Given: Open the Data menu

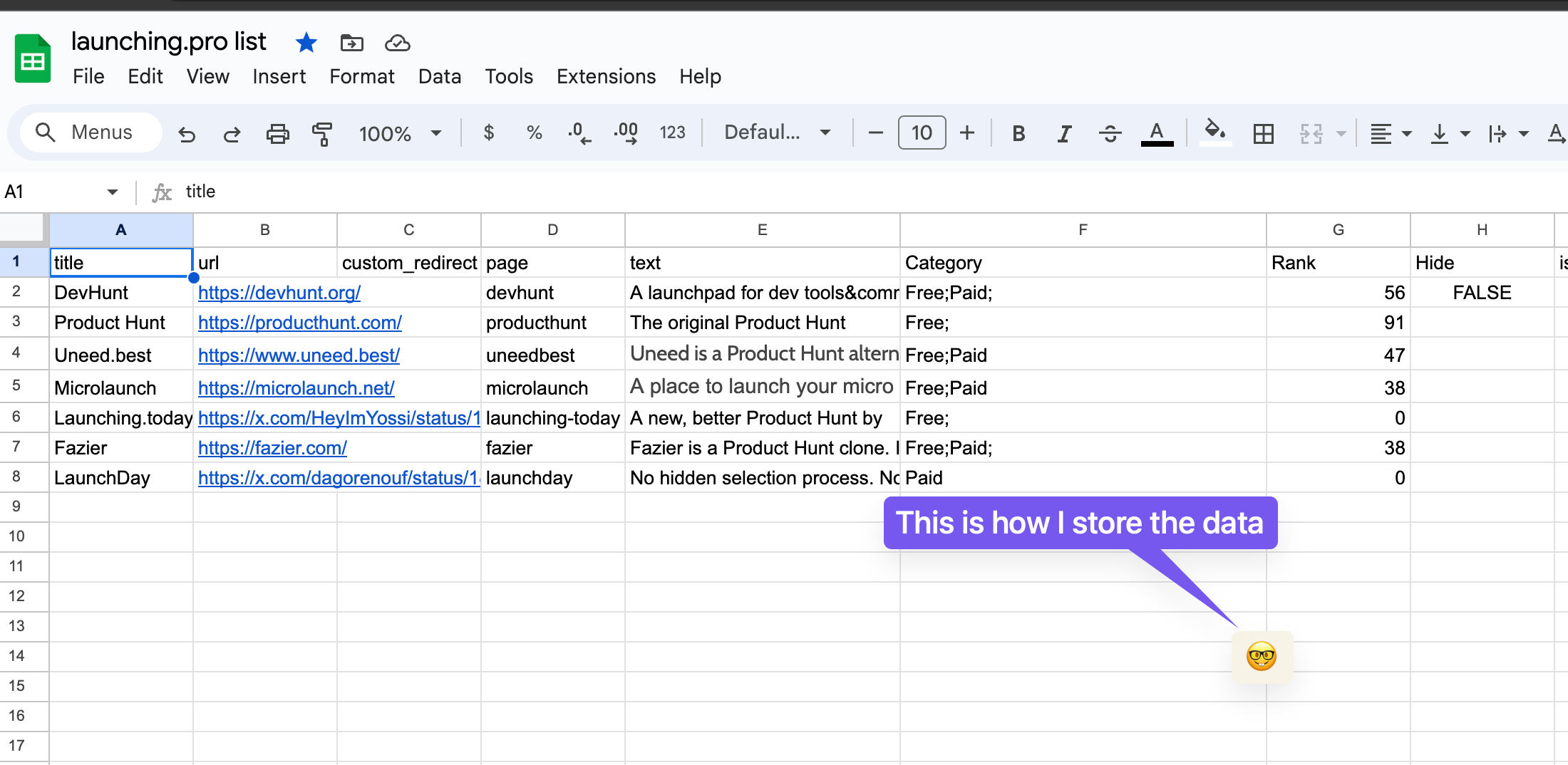Looking at the screenshot, I should pos(440,76).
